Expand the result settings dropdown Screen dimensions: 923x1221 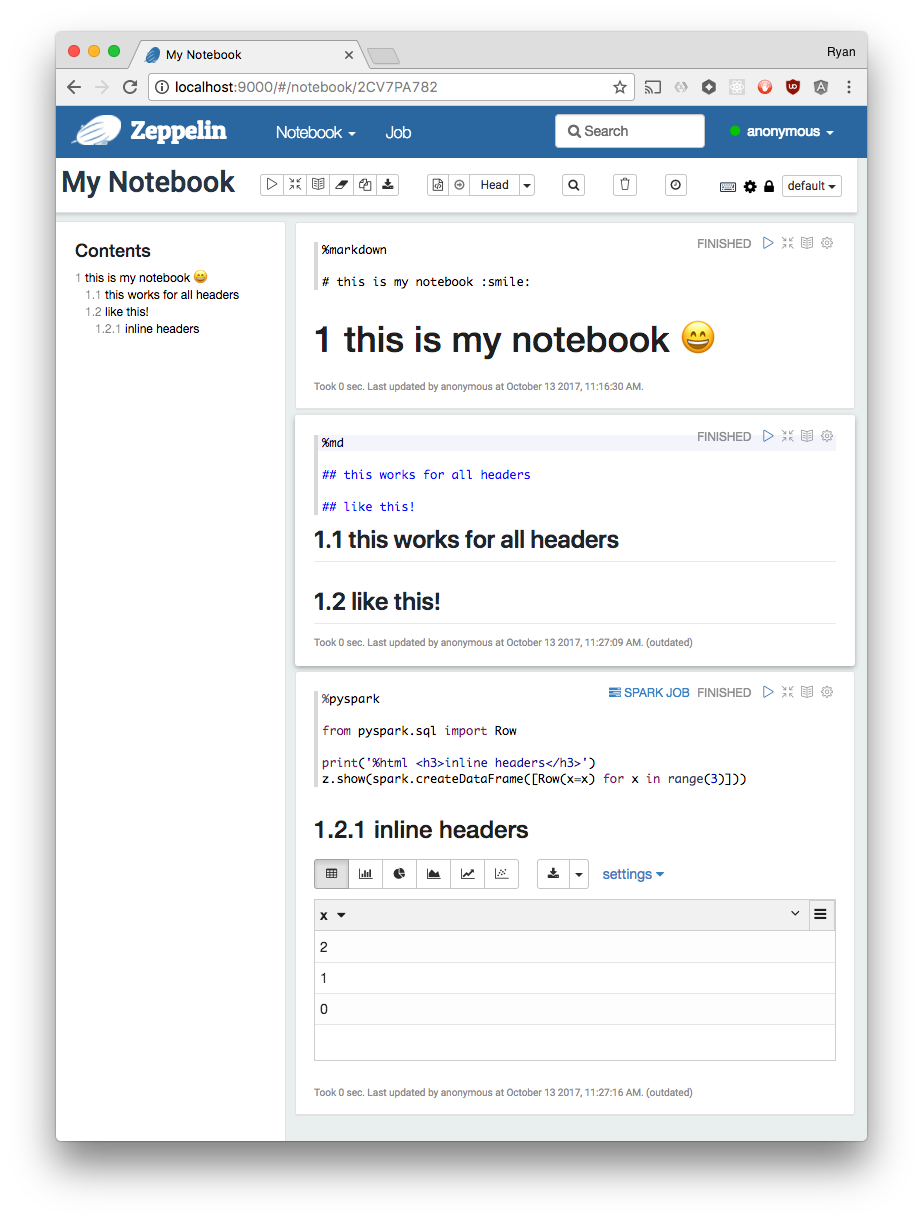[633, 874]
